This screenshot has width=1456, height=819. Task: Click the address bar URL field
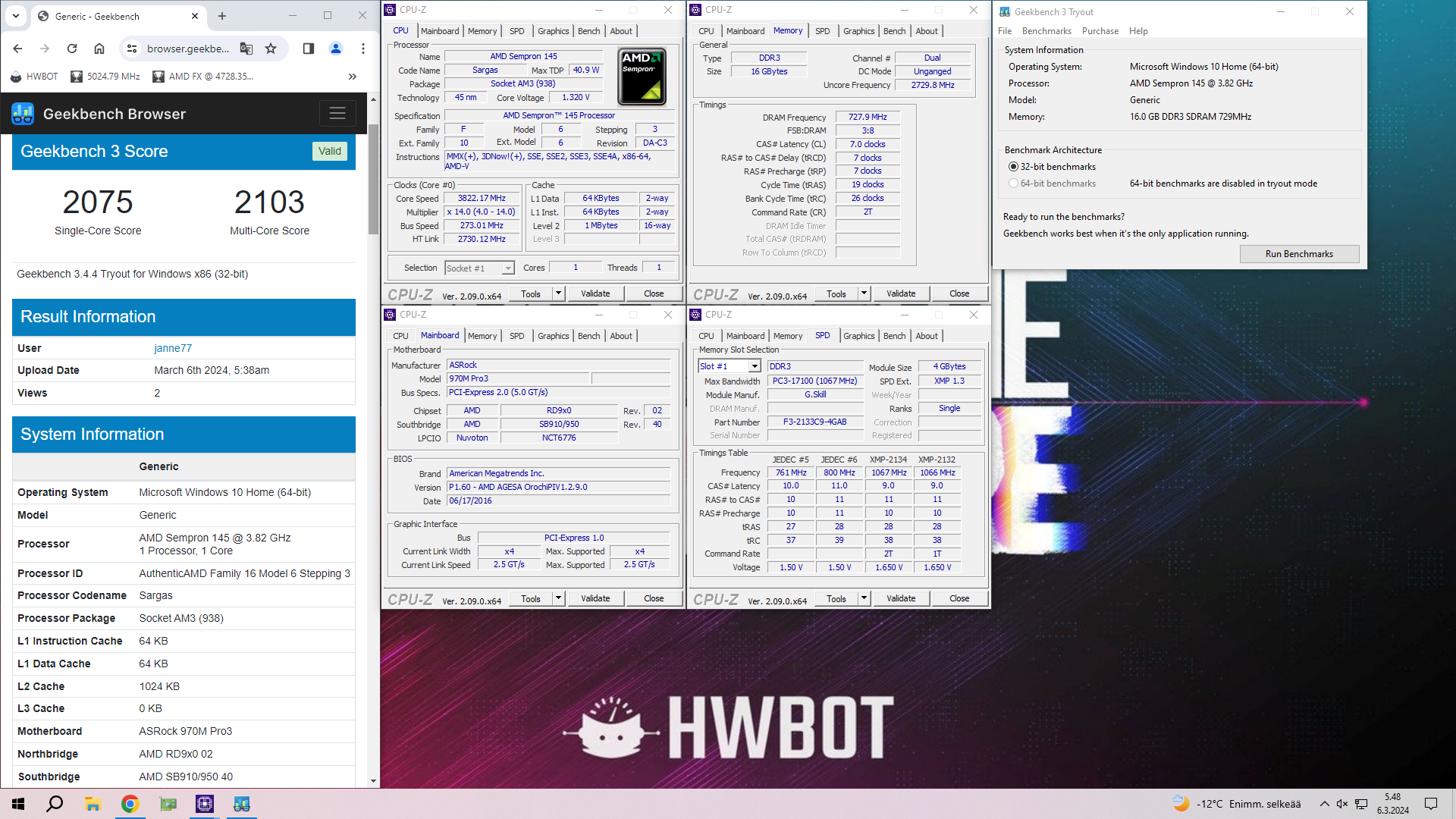[187, 49]
